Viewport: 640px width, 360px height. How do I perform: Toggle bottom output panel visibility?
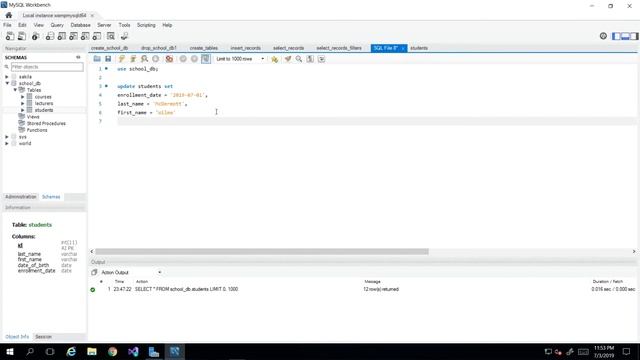(625, 36)
